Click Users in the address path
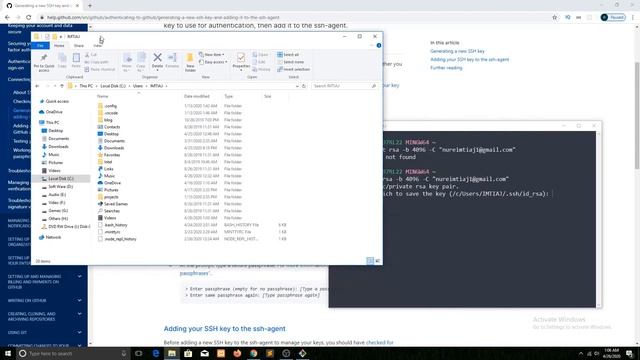This screenshot has height=360, width=640. pos(138,86)
